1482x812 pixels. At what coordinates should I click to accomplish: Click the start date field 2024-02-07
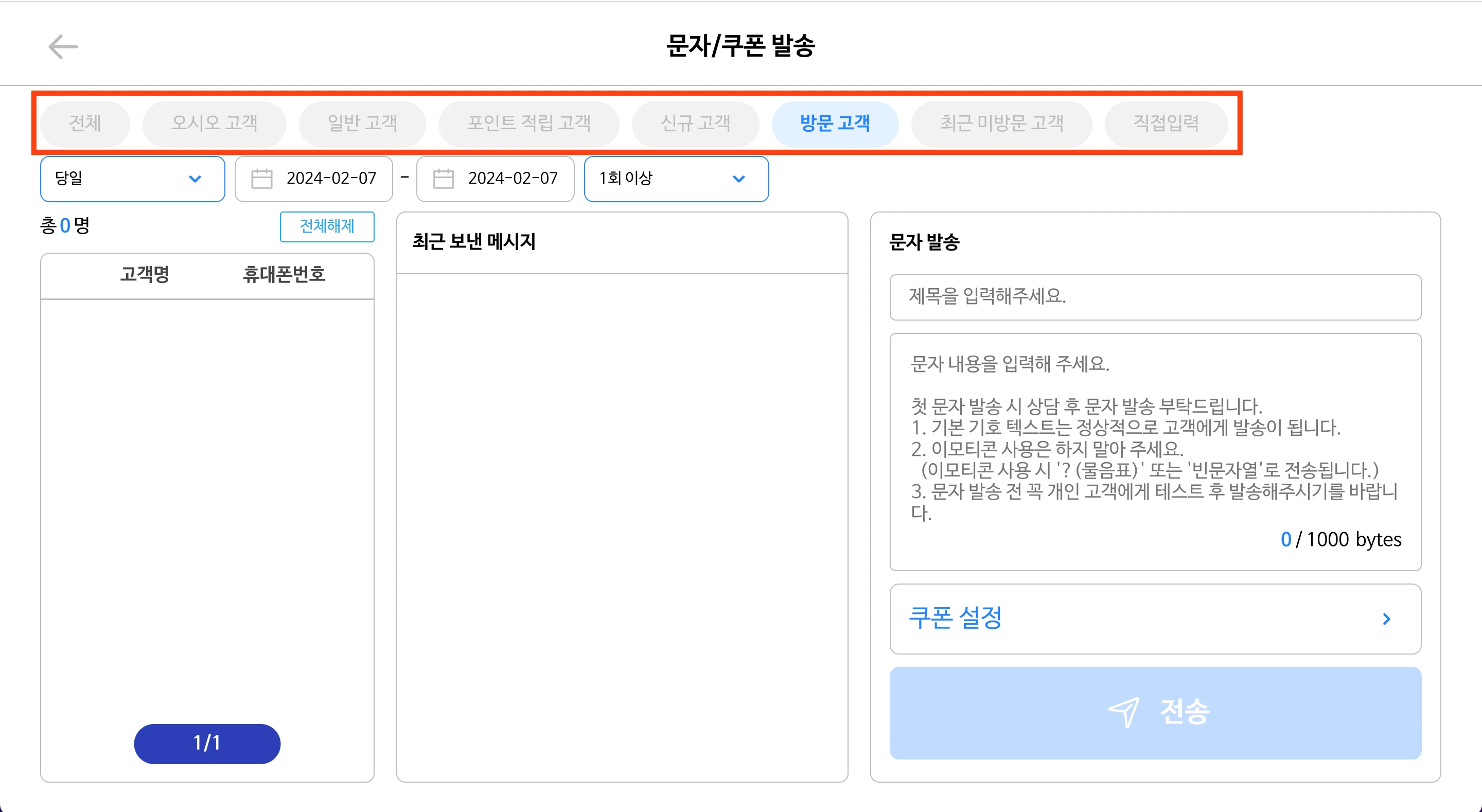313,179
